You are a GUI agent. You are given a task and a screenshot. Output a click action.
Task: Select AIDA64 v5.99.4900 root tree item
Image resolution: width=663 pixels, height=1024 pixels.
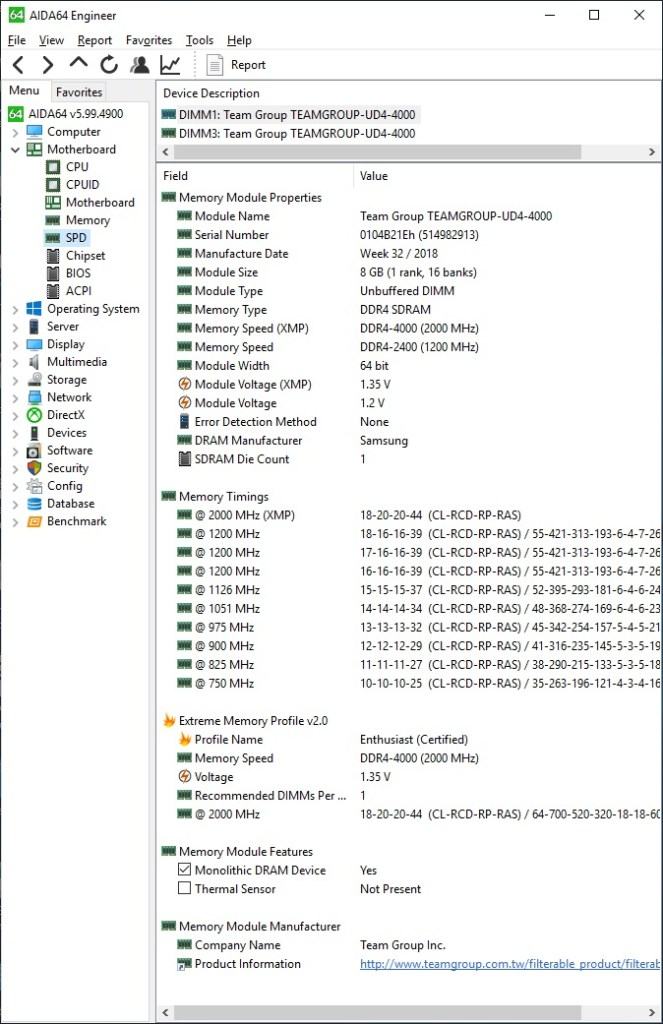click(x=66, y=114)
